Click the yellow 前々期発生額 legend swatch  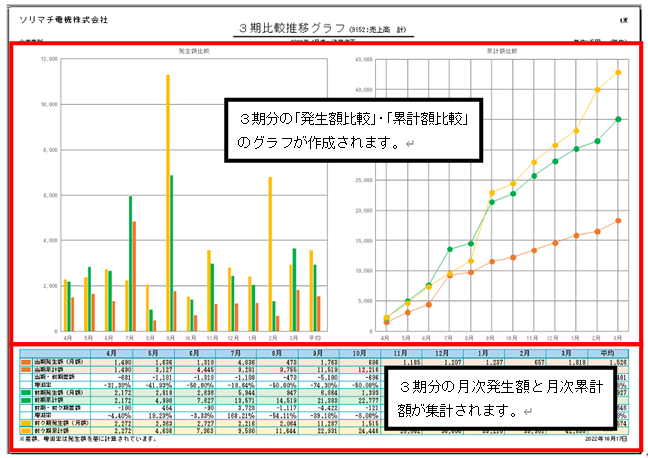coord(26,423)
